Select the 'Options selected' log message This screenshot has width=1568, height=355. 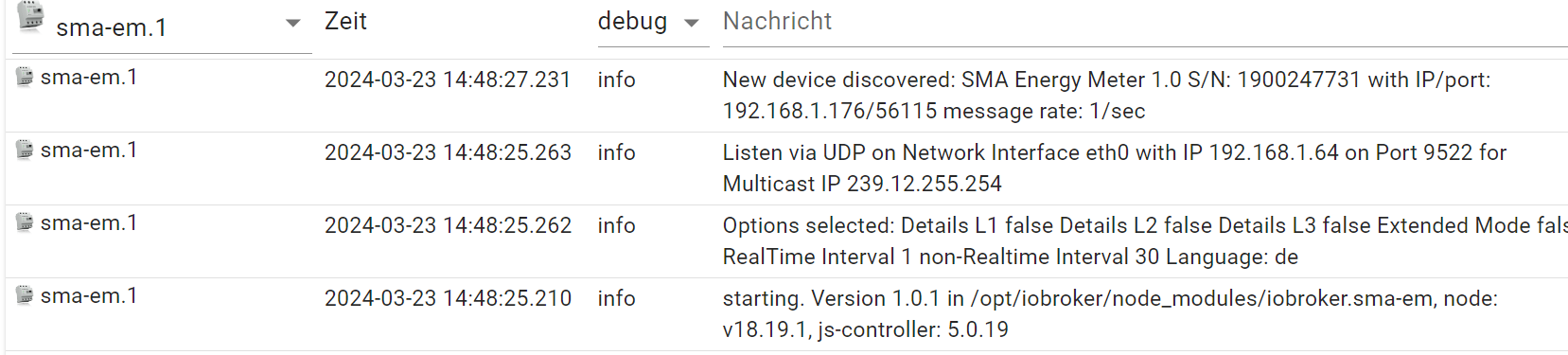pyautogui.click(x=1145, y=240)
